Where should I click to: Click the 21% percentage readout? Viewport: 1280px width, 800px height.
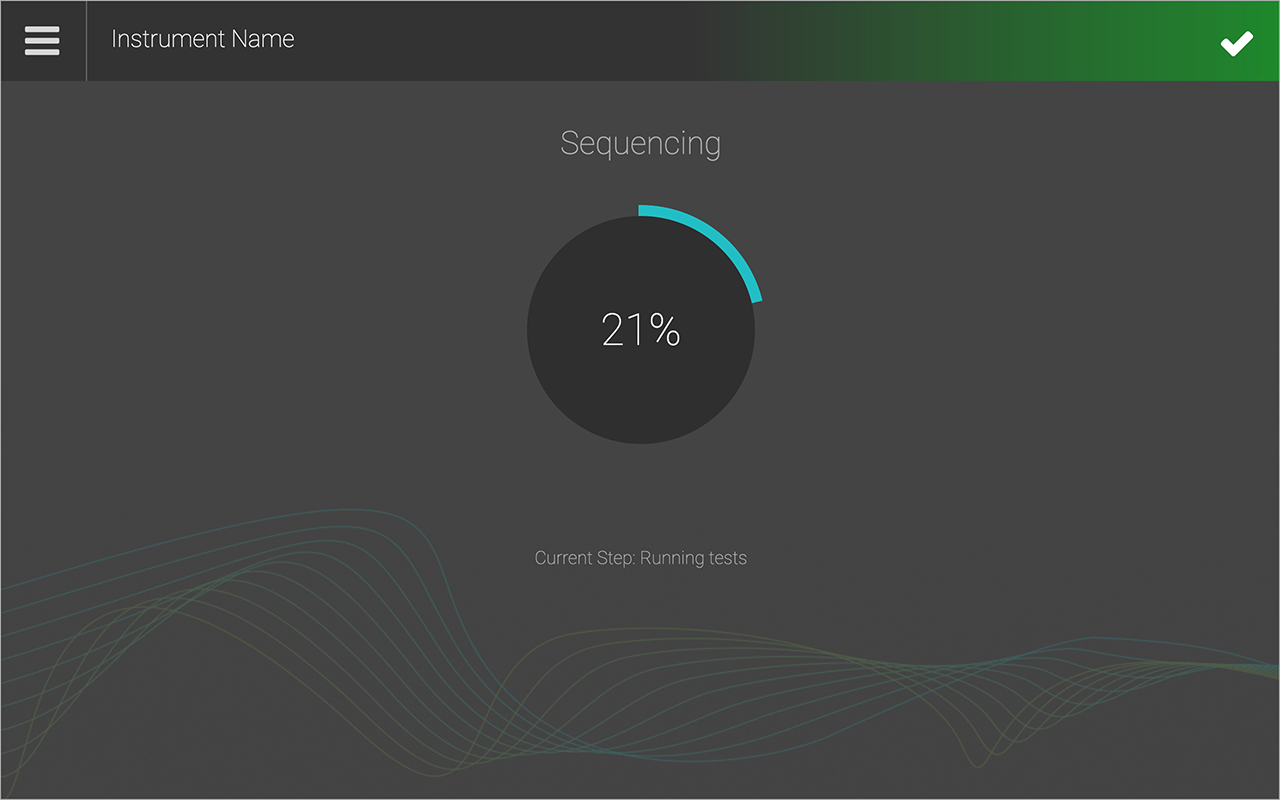tap(640, 330)
